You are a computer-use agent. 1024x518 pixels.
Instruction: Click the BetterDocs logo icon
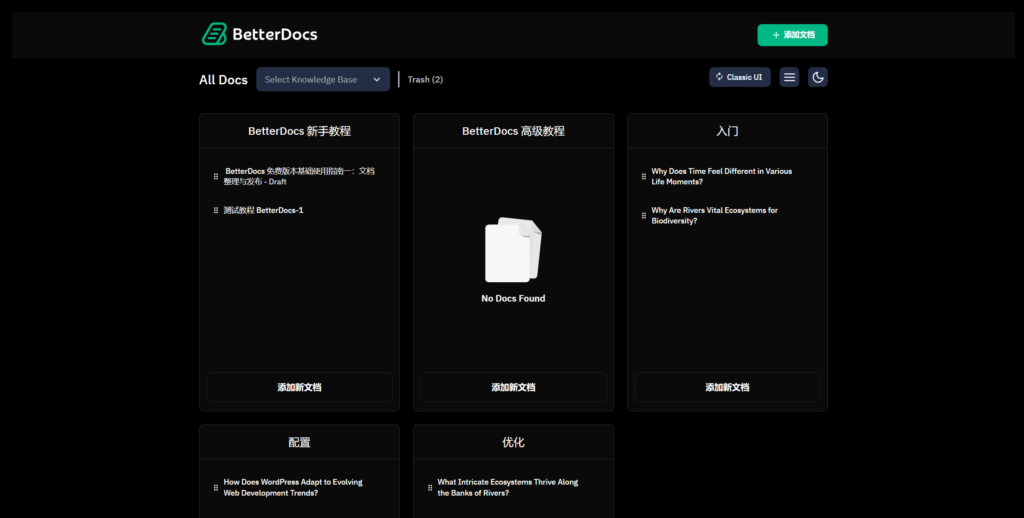(x=214, y=34)
